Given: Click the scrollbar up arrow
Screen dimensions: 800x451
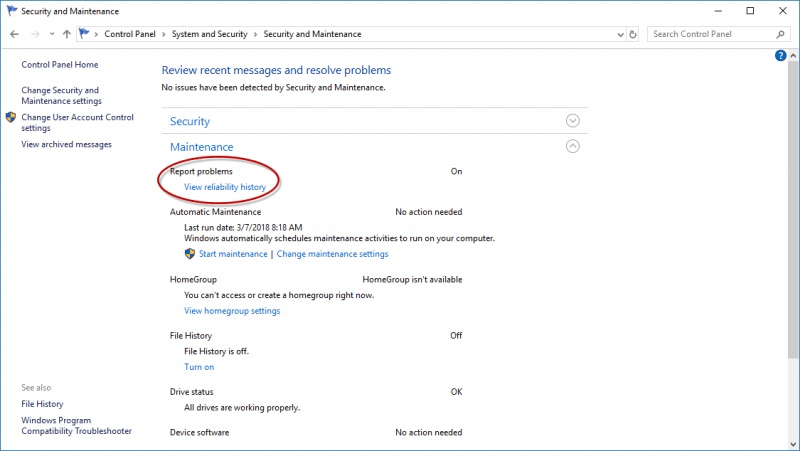Looking at the screenshot, I should tap(793, 55).
